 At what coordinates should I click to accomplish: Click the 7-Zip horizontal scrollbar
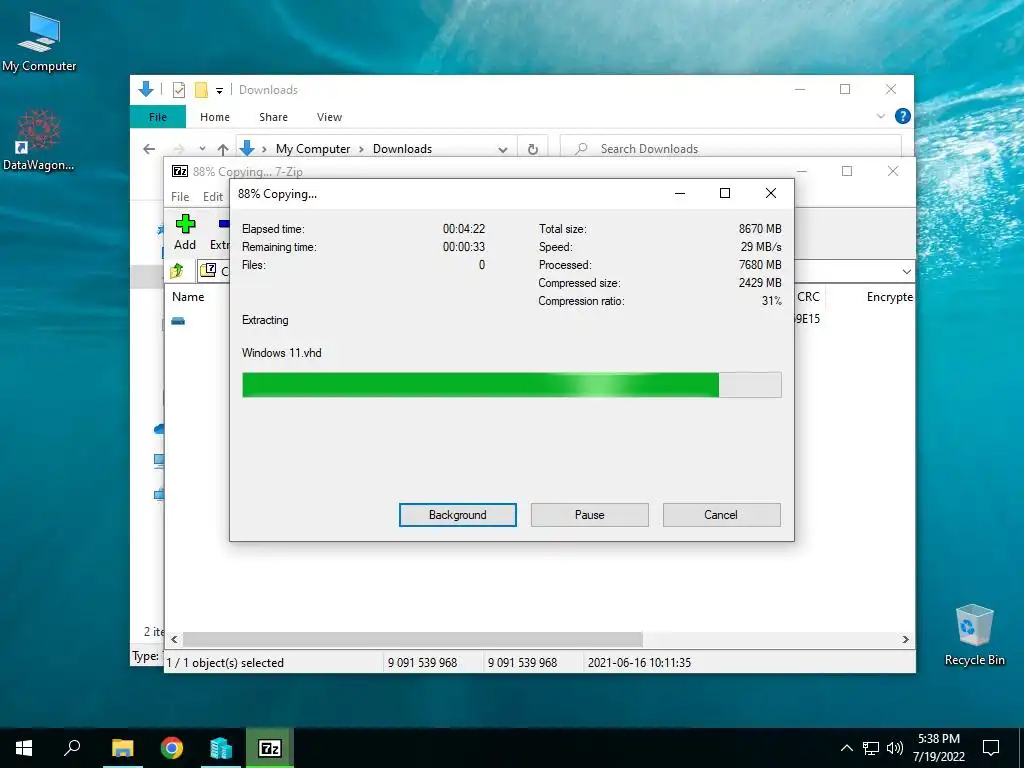tap(413, 639)
